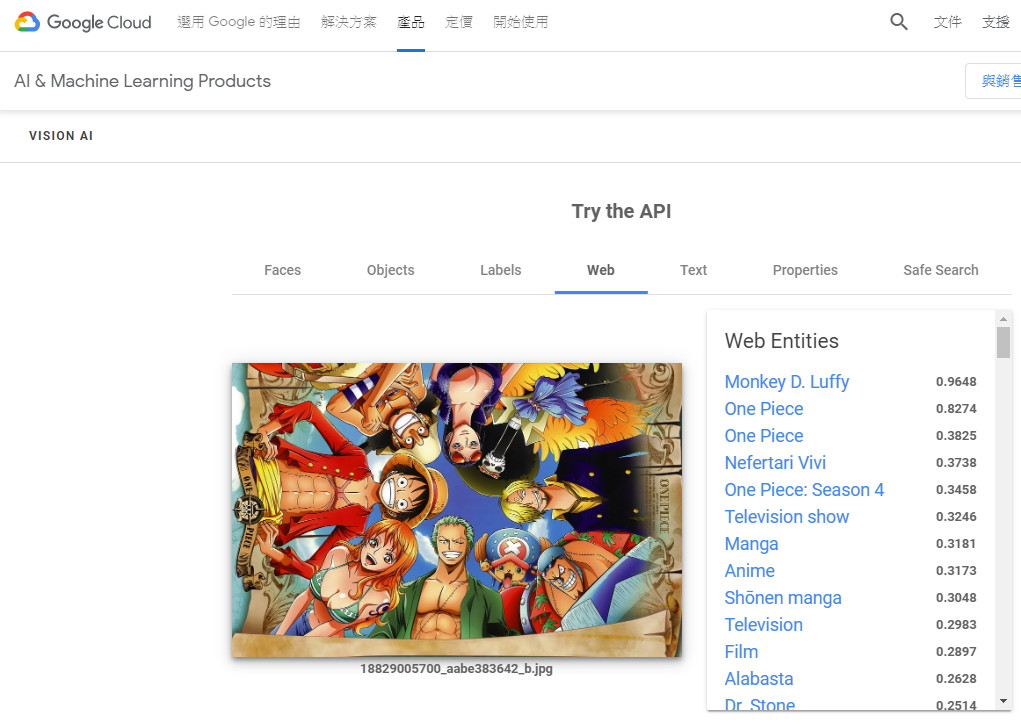The width and height of the screenshot is (1021, 728).
Task: Select the Web tab
Action: coord(601,270)
